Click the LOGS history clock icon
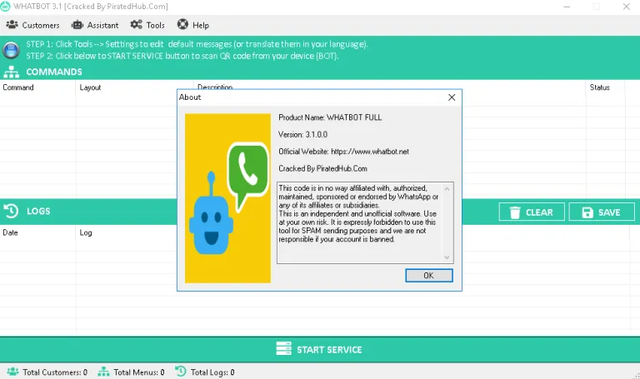This screenshot has height=379, width=640. (11, 211)
